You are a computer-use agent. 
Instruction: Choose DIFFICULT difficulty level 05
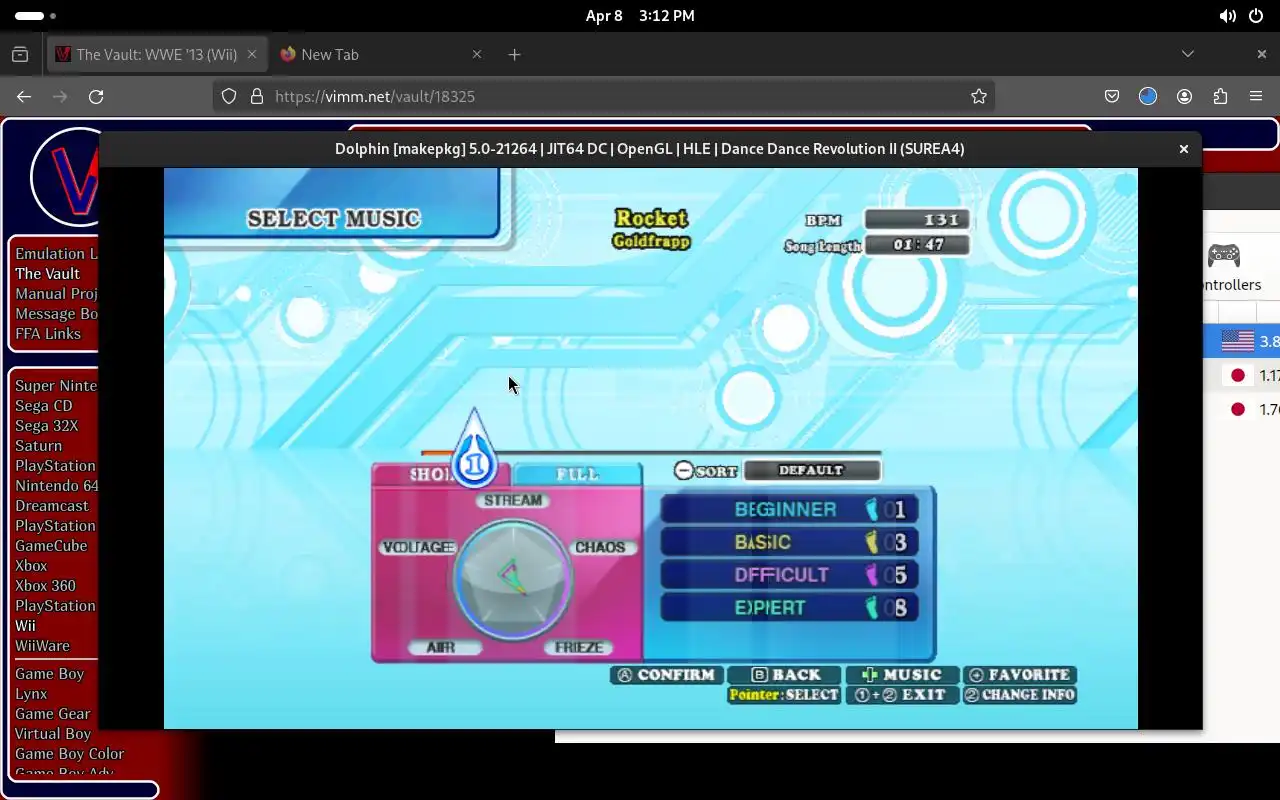(790, 575)
